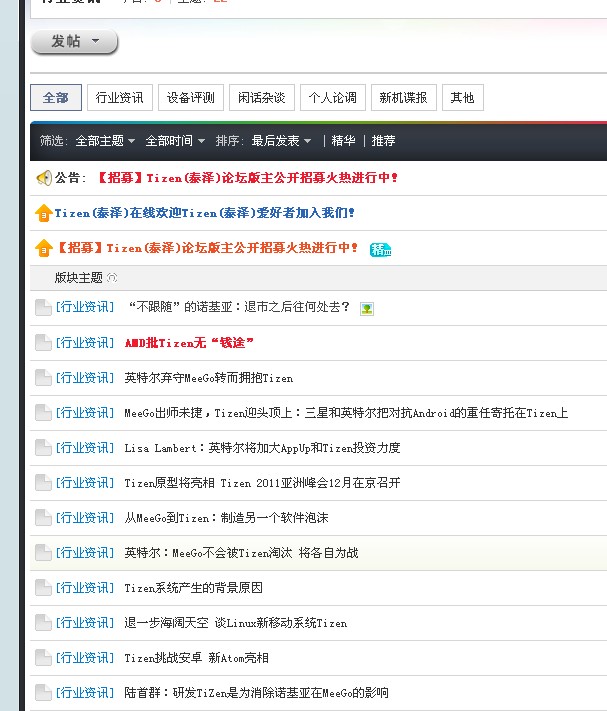Image resolution: width=607 pixels, height=711 pixels.
Task: Open the 个人论调 tab
Action: pos(333,97)
